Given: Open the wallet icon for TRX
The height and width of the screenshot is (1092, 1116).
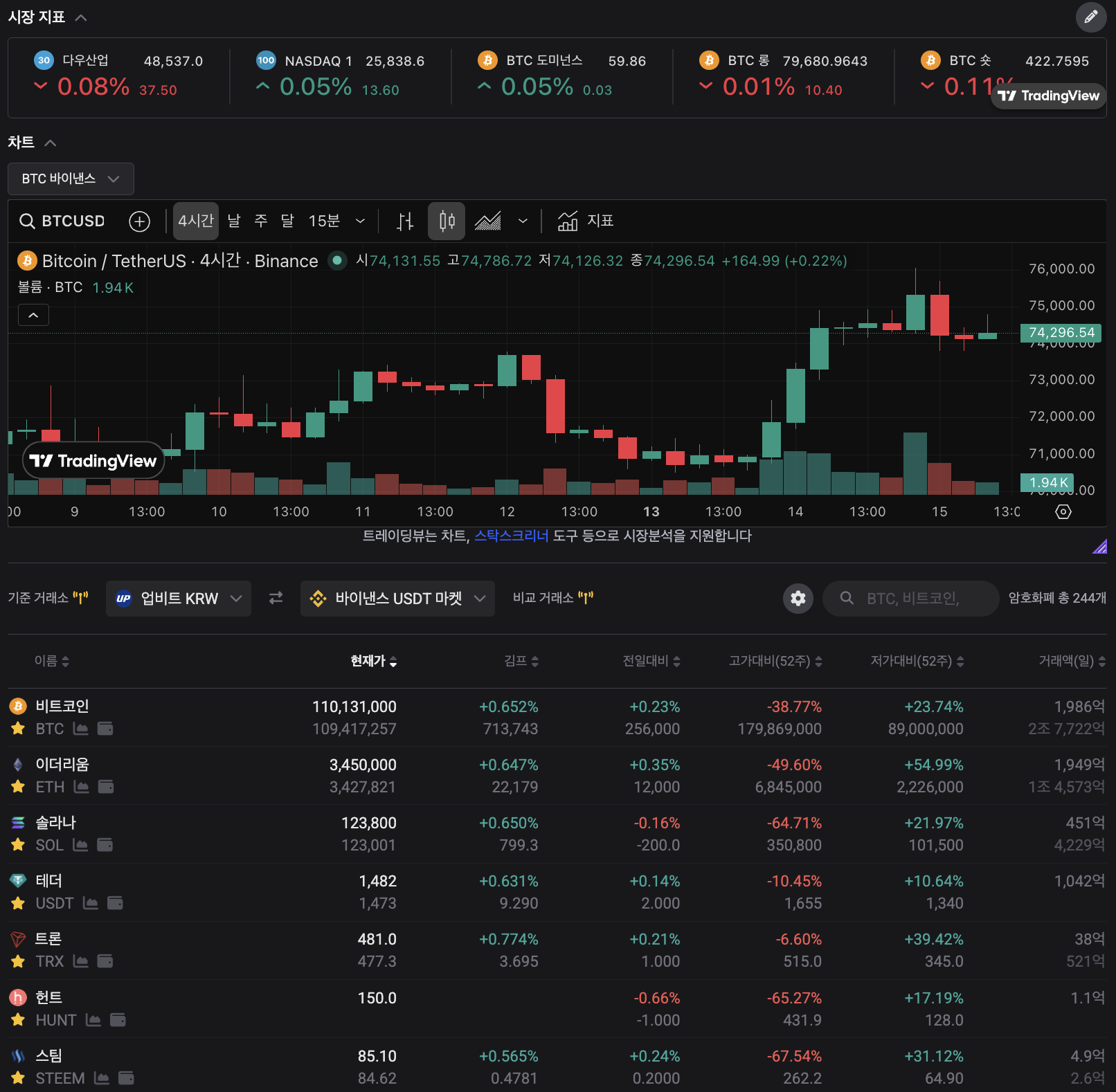Looking at the screenshot, I should coord(105,961).
